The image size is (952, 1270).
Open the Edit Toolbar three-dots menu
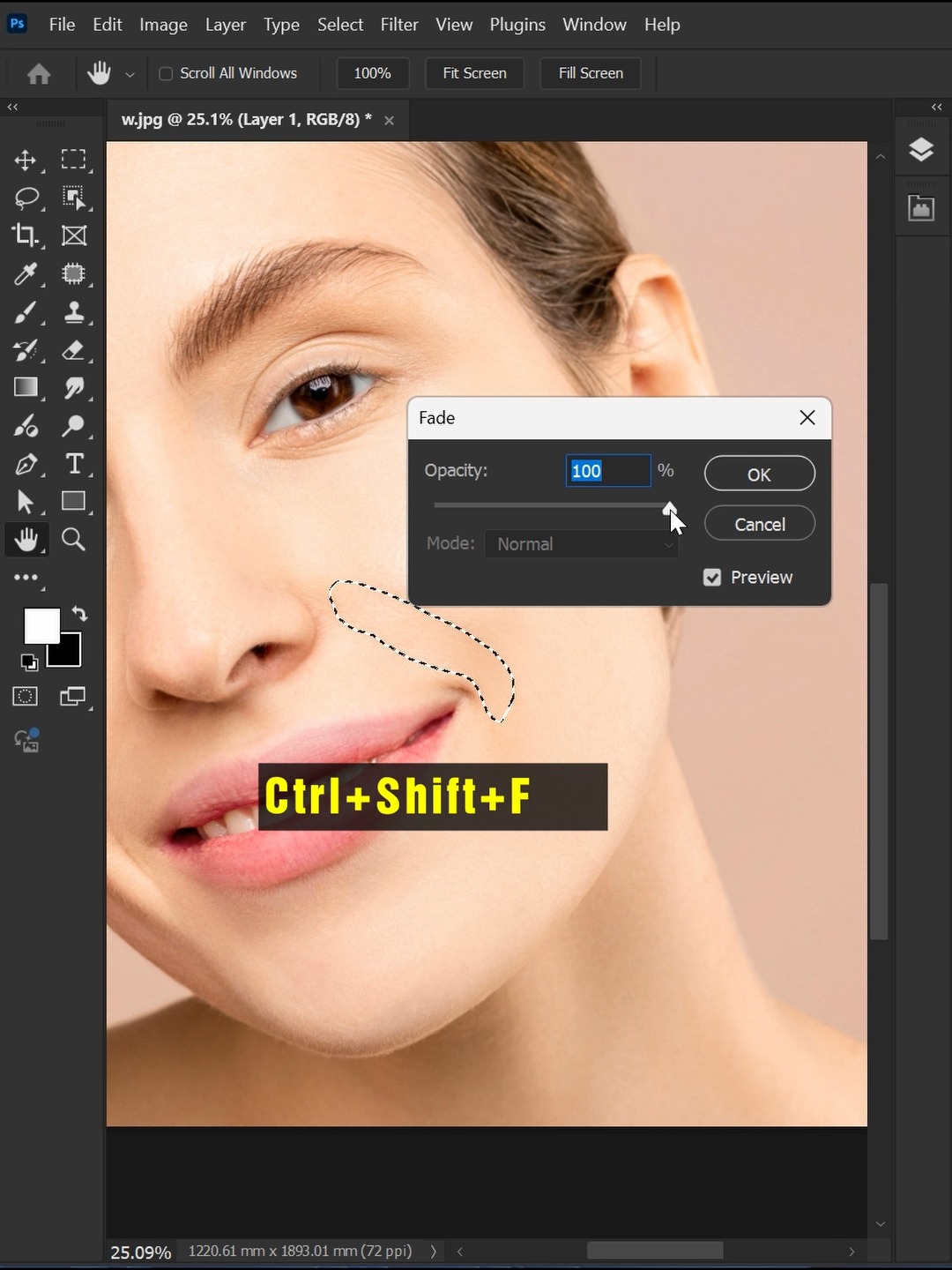point(26,578)
